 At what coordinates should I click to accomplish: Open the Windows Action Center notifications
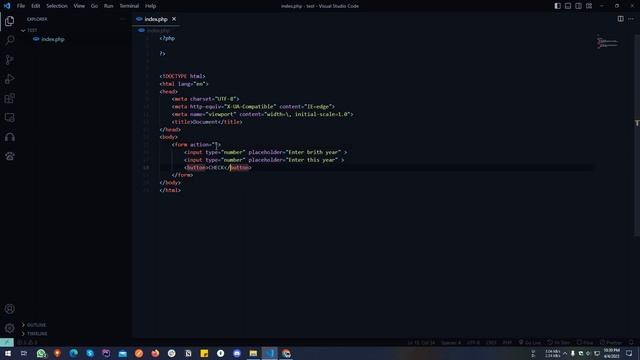click(629, 353)
